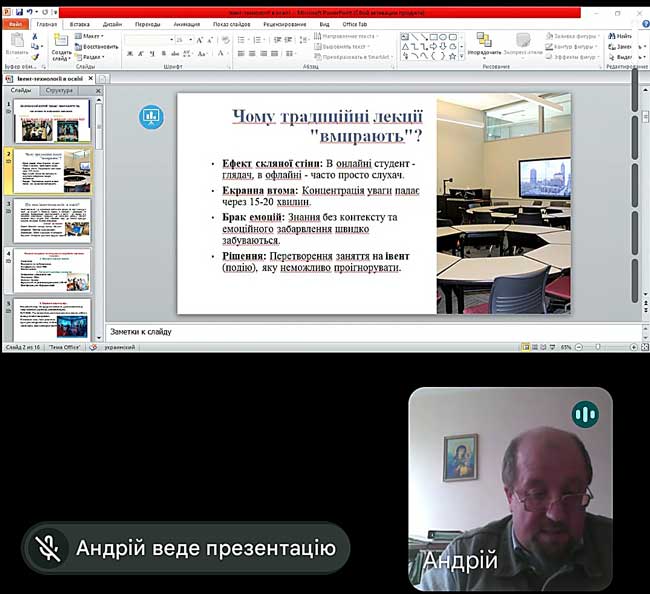
Task: Toggle bold text formatting
Action: click(130, 52)
